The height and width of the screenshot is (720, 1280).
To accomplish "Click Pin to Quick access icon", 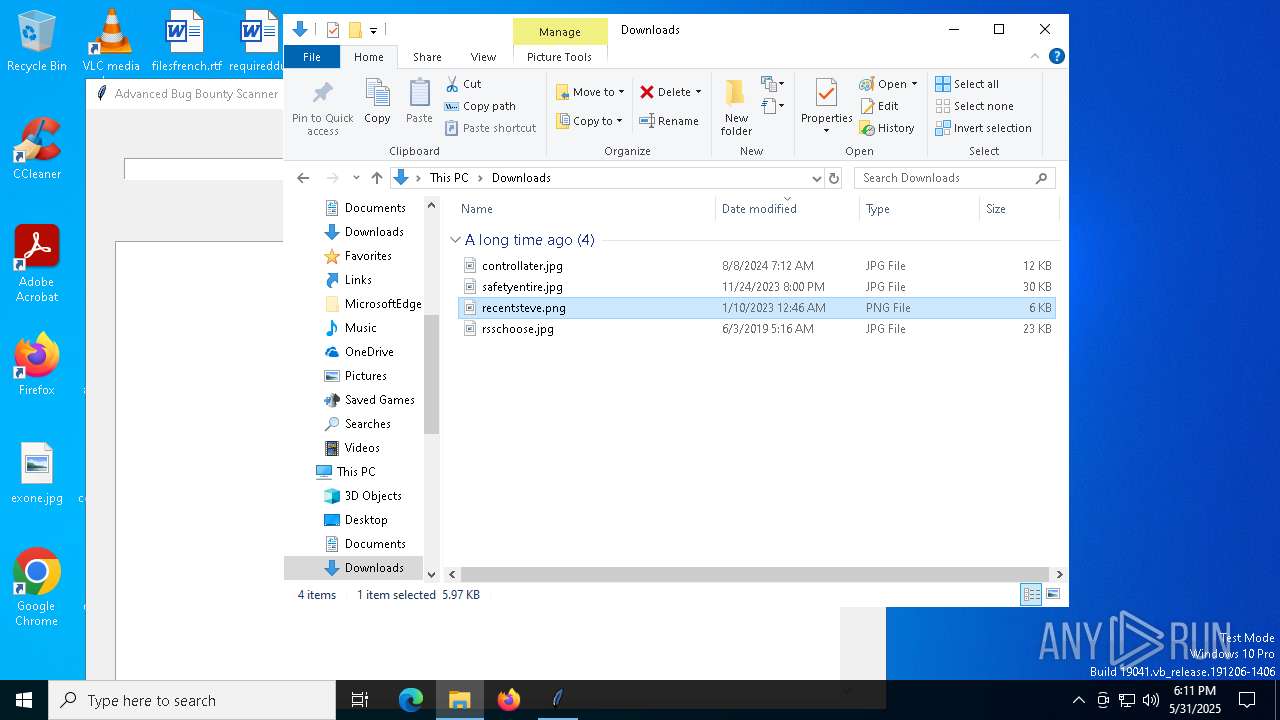I will coord(322,108).
